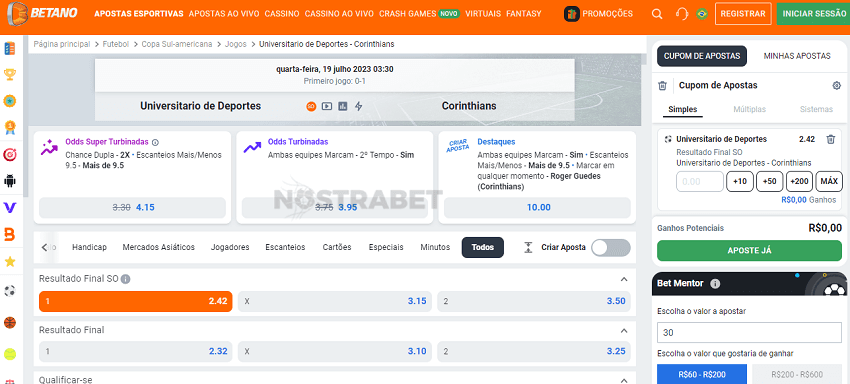
Task: Open the medal ribbon sidebar icon
Action: pos(10,127)
